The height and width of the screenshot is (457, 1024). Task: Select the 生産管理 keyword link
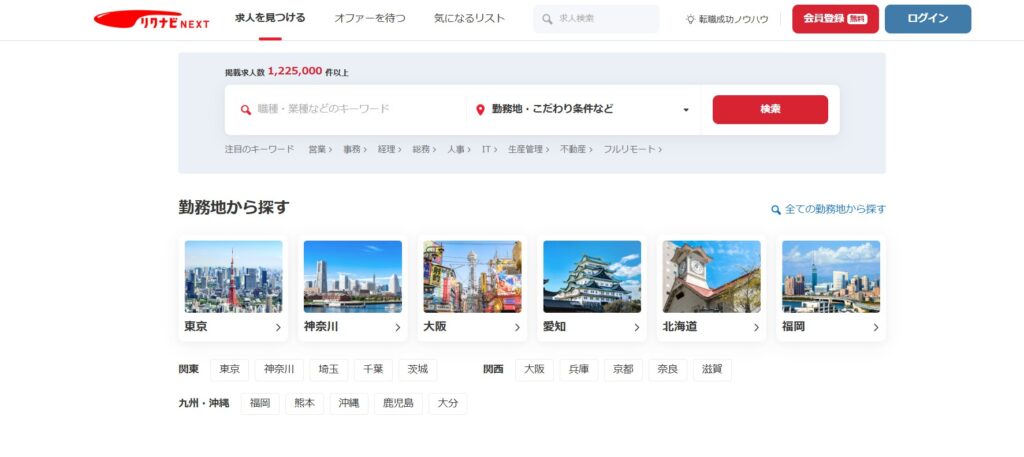pyautogui.click(x=528, y=150)
